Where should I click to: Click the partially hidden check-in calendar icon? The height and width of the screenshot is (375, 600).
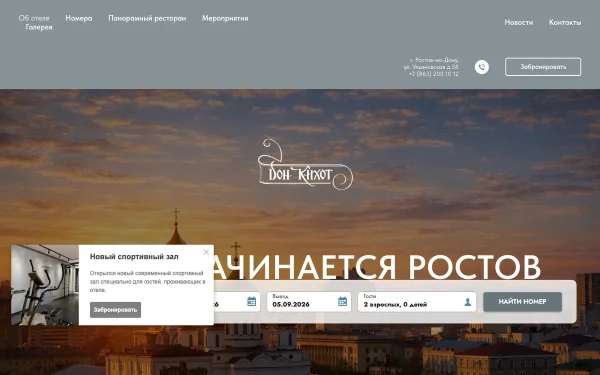coord(251,302)
